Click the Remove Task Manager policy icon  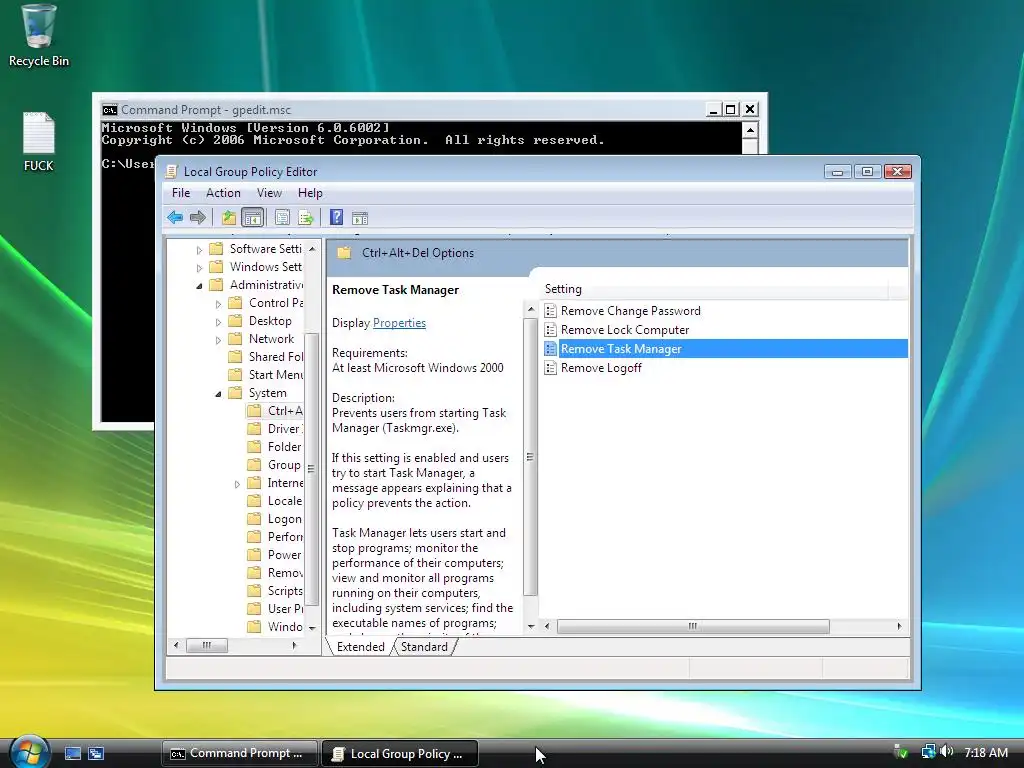coord(551,349)
